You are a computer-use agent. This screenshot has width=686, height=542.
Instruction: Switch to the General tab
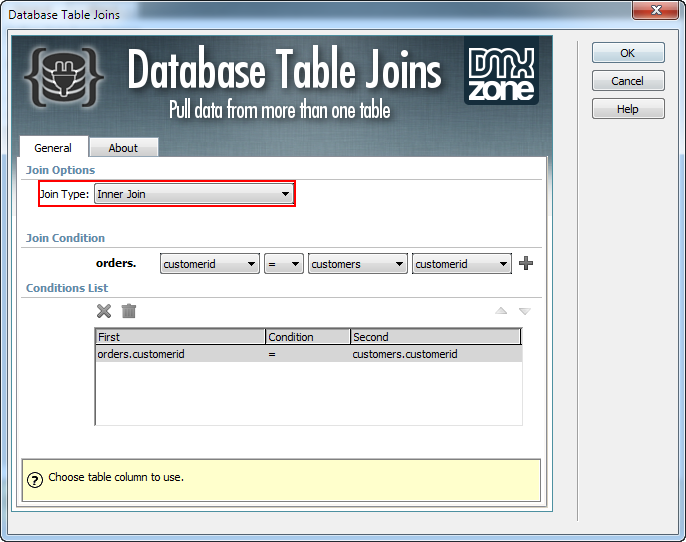click(x=53, y=147)
